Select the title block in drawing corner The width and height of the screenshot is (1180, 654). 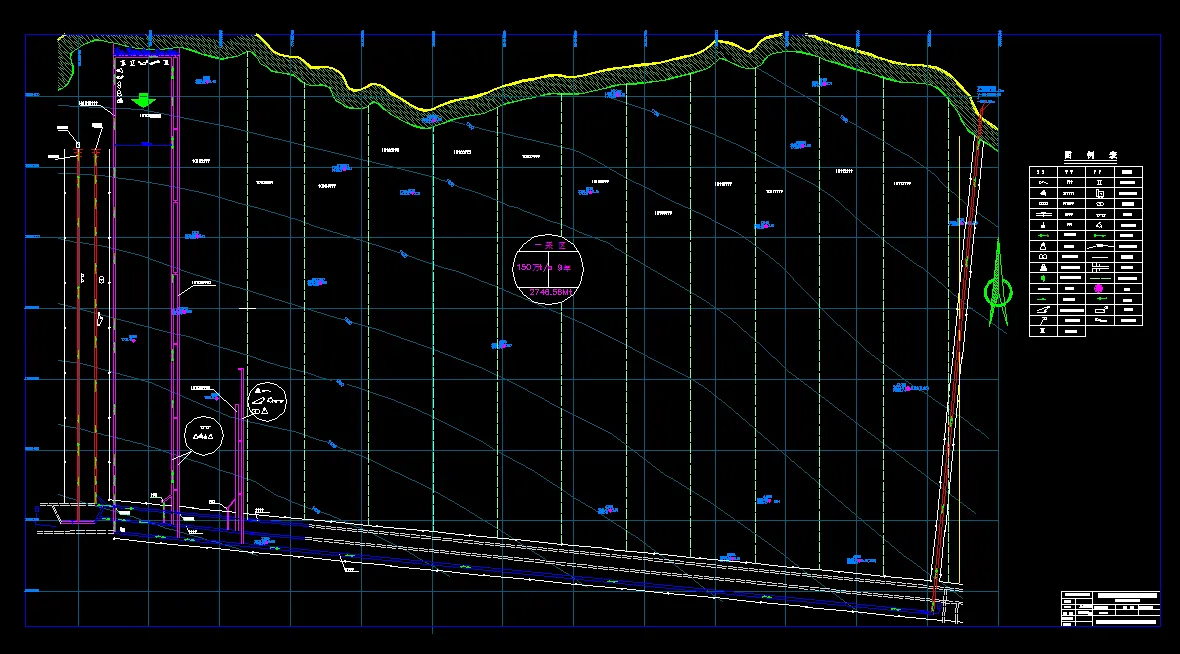tap(1111, 609)
